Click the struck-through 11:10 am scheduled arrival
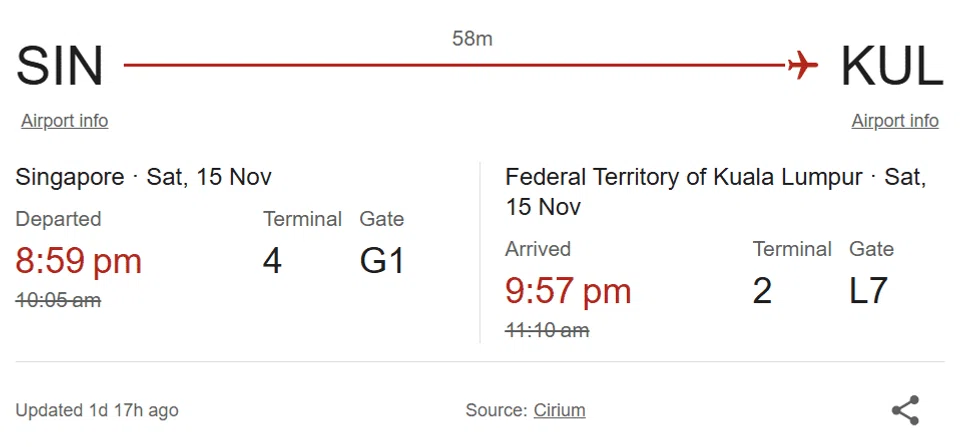 tap(547, 330)
